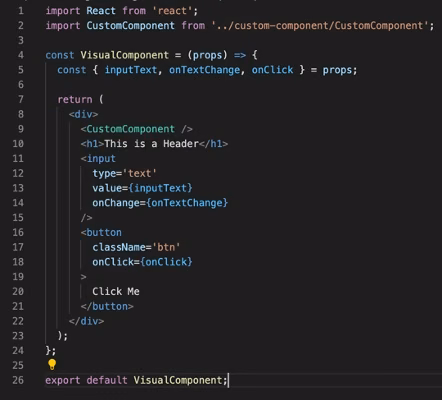Click the lightbulb quick-fix icon

point(52,364)
